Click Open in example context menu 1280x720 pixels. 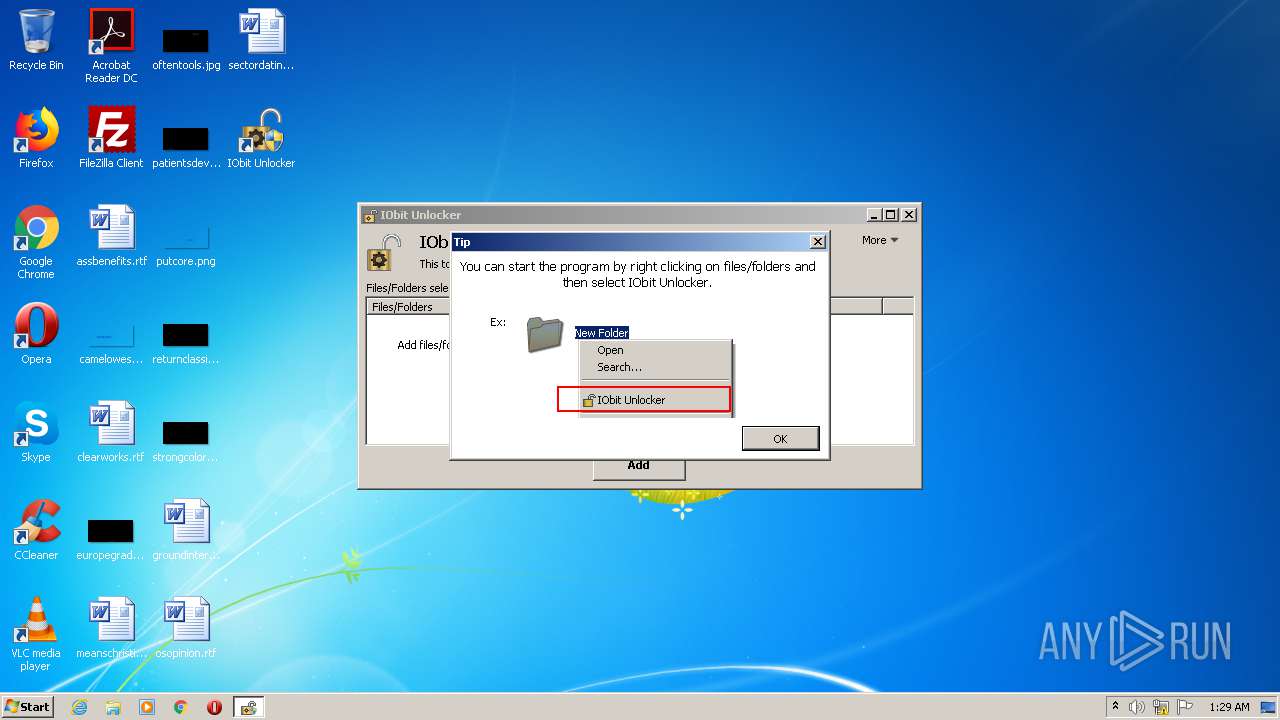point(610,350)
